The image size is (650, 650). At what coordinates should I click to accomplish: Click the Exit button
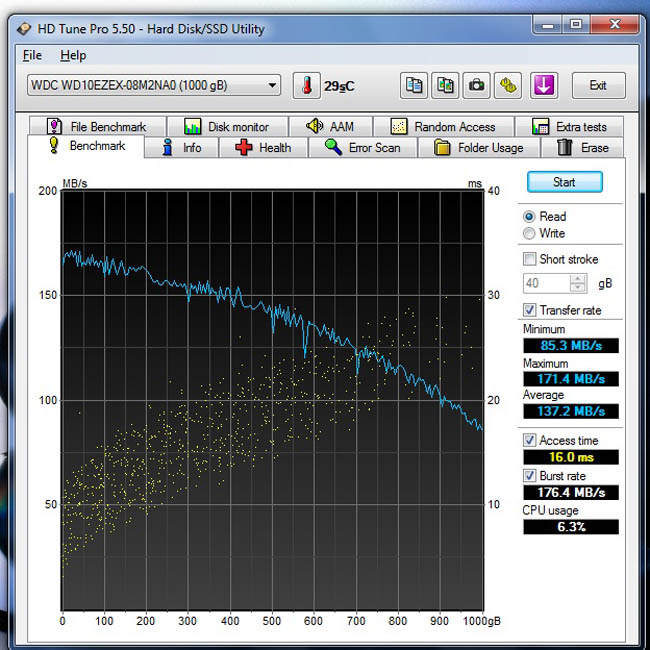point(598,85)
